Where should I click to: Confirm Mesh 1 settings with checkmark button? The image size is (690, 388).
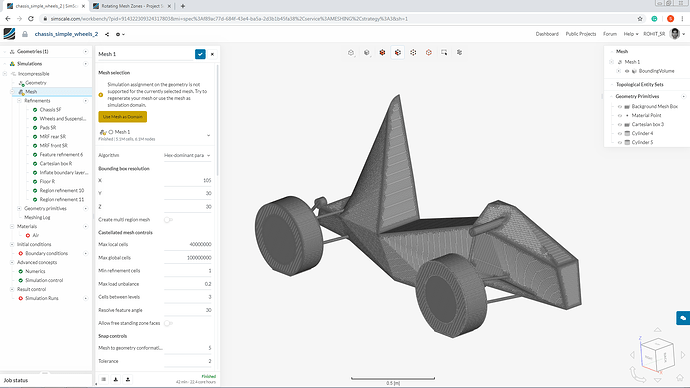[200, 54]
